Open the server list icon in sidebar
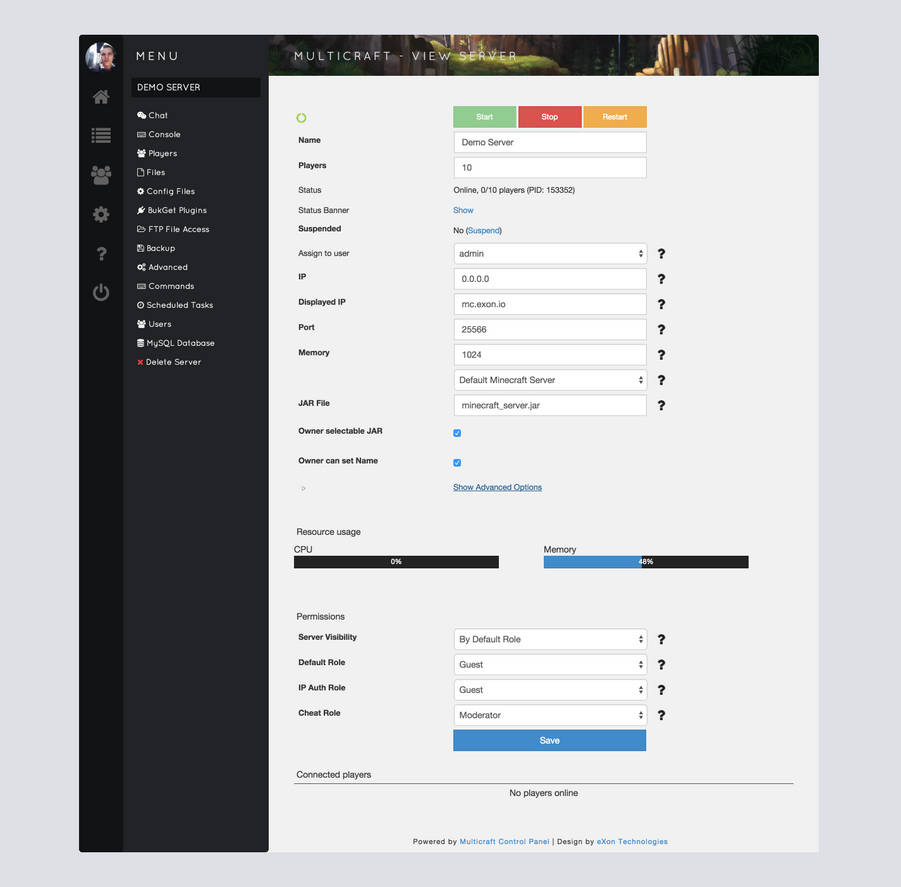Screen dimensions: 901x887 coord(101,136)
